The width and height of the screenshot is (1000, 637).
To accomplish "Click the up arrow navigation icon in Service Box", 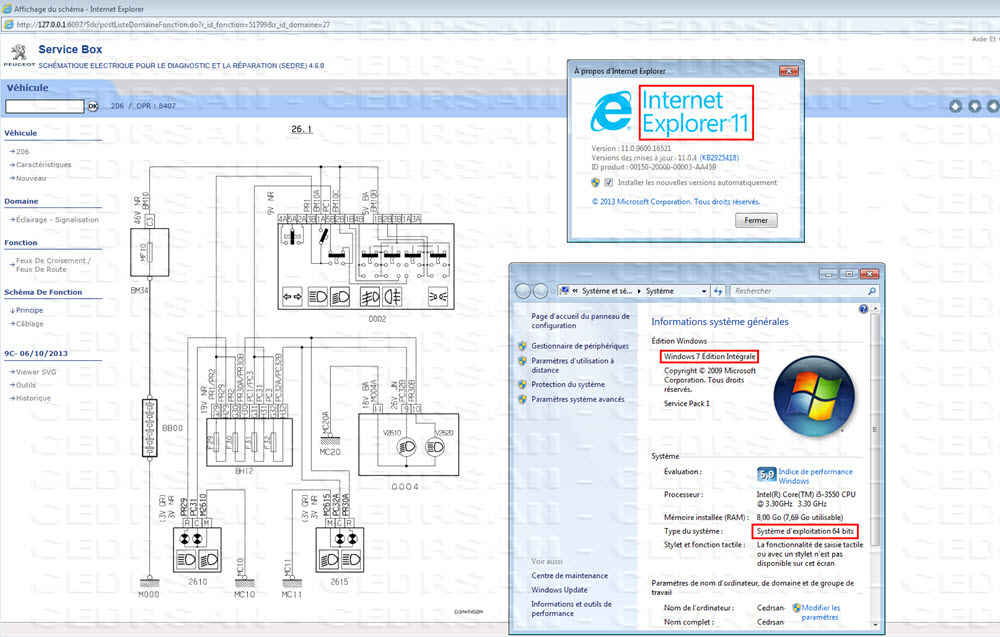I will click(955, 106).
